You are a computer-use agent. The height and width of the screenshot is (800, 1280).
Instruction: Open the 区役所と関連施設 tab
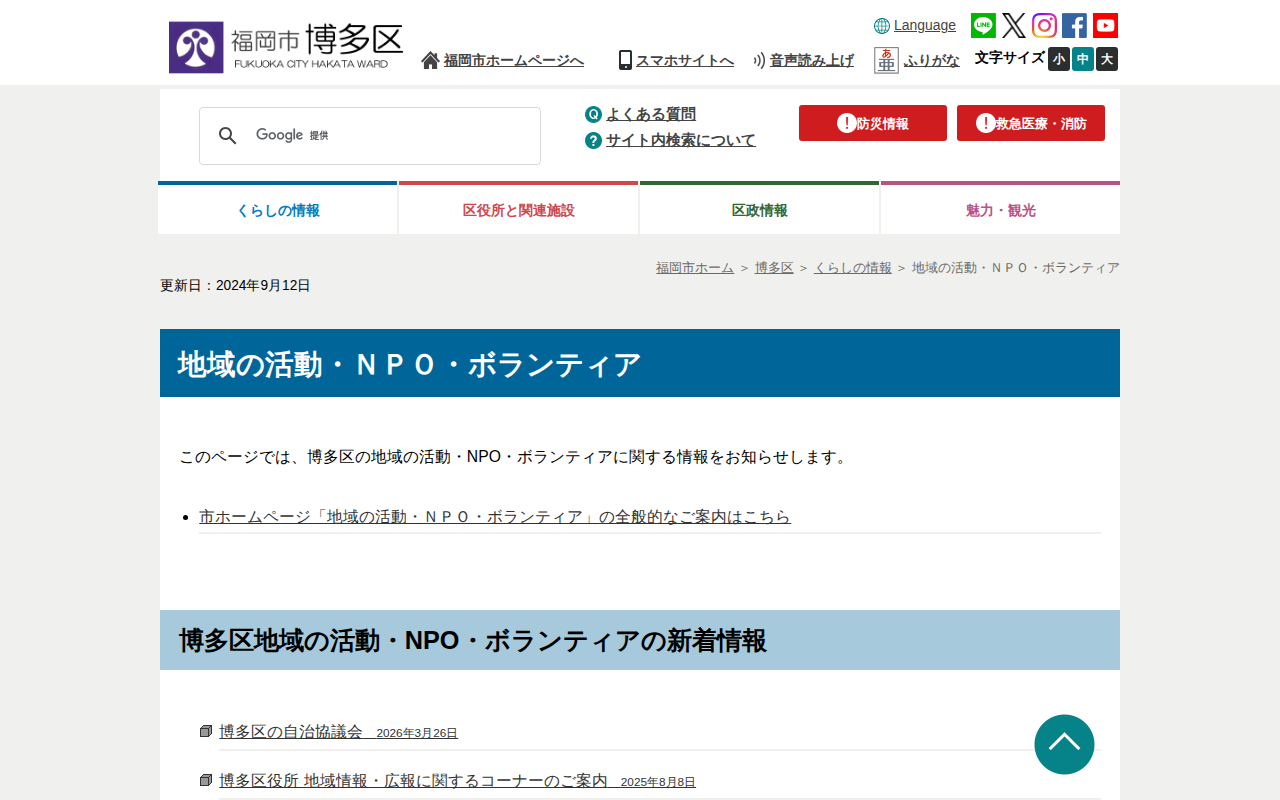coord(519,209)
